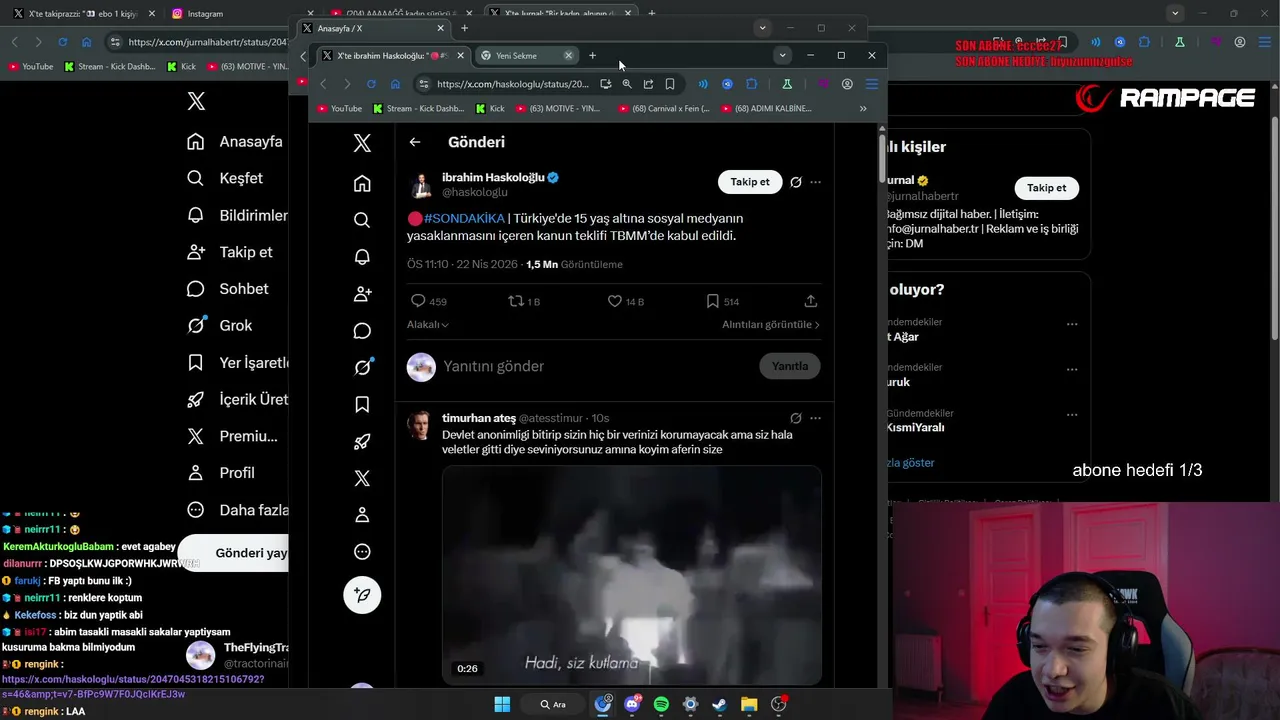Share İbrahim Haskoloğlu's post
The image size is (1280, 720).
pos(811,301)
